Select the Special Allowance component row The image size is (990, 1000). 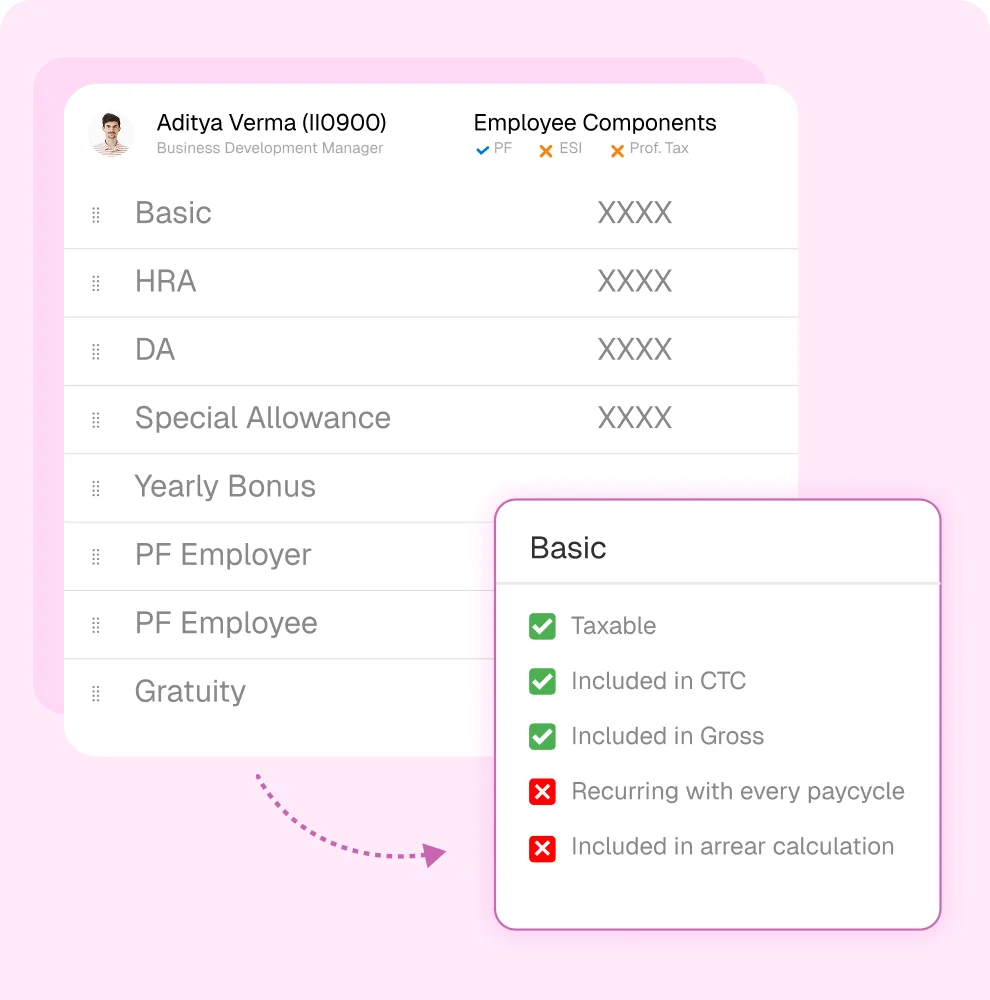click(x=431, y=420)
